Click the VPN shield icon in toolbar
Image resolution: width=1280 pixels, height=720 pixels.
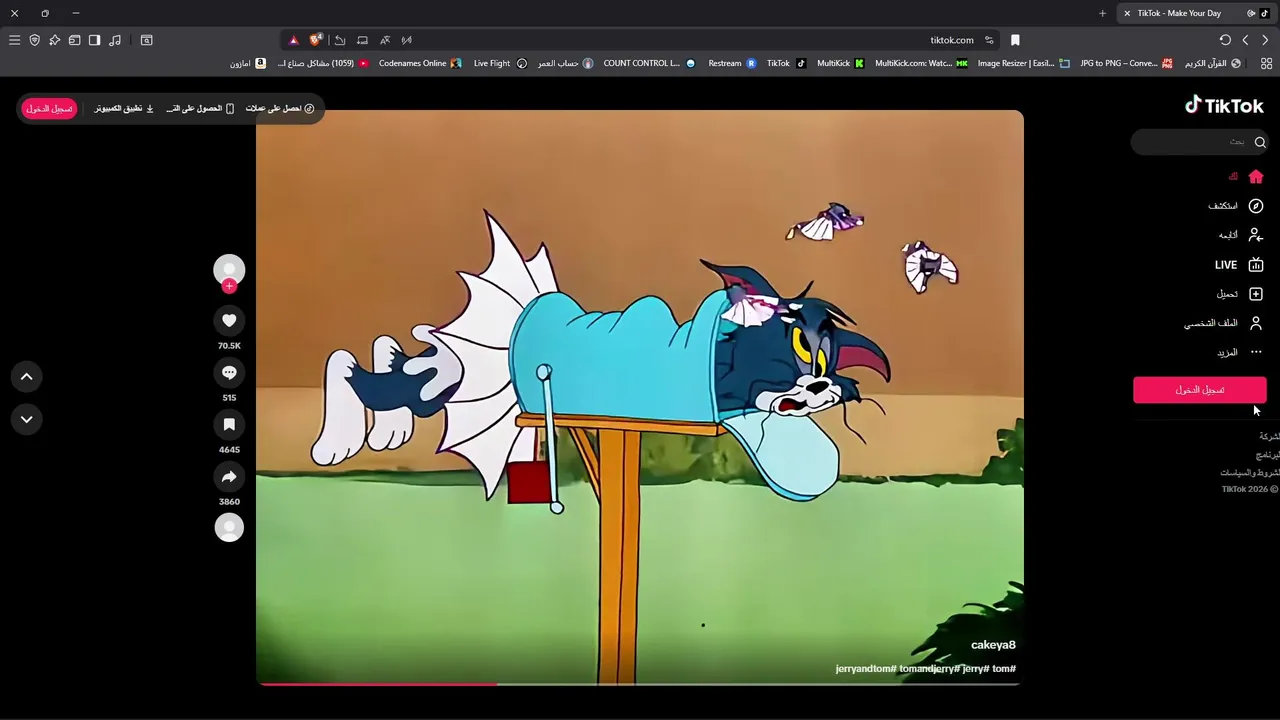(x=34, y=40)
